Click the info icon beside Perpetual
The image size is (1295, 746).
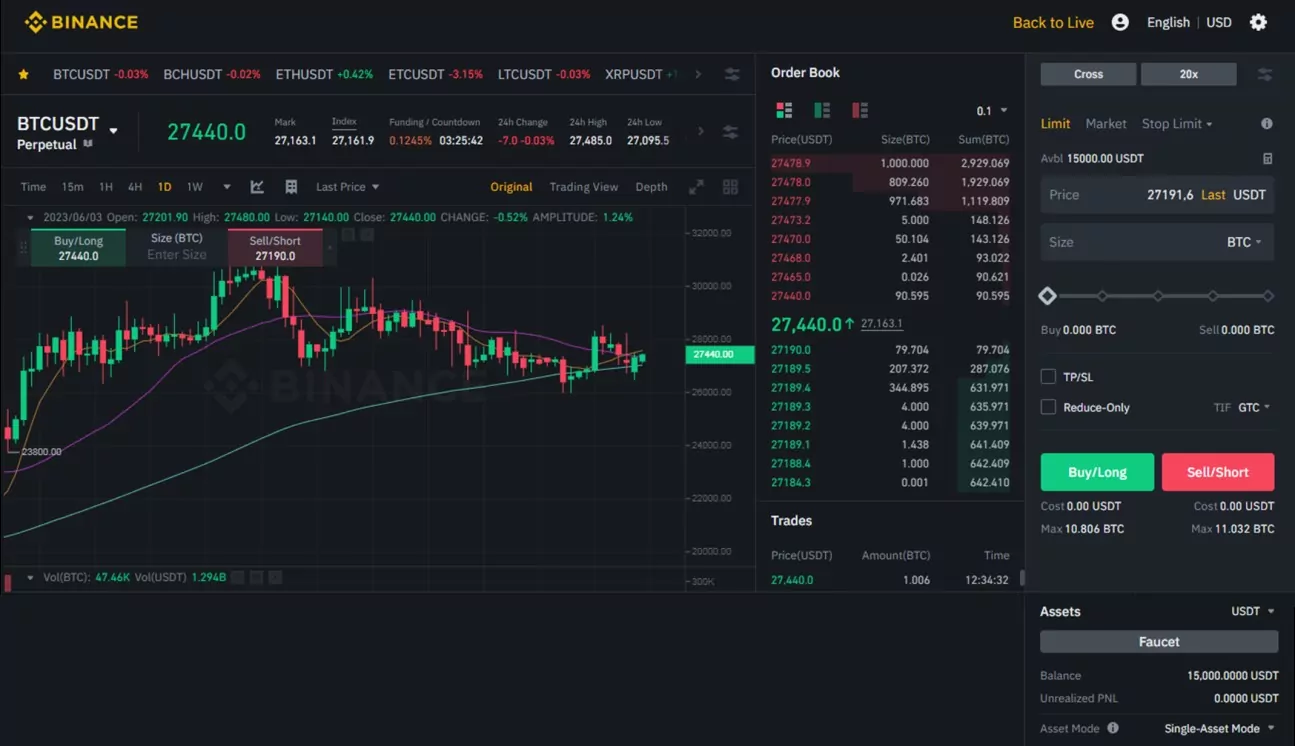(88, 144)
